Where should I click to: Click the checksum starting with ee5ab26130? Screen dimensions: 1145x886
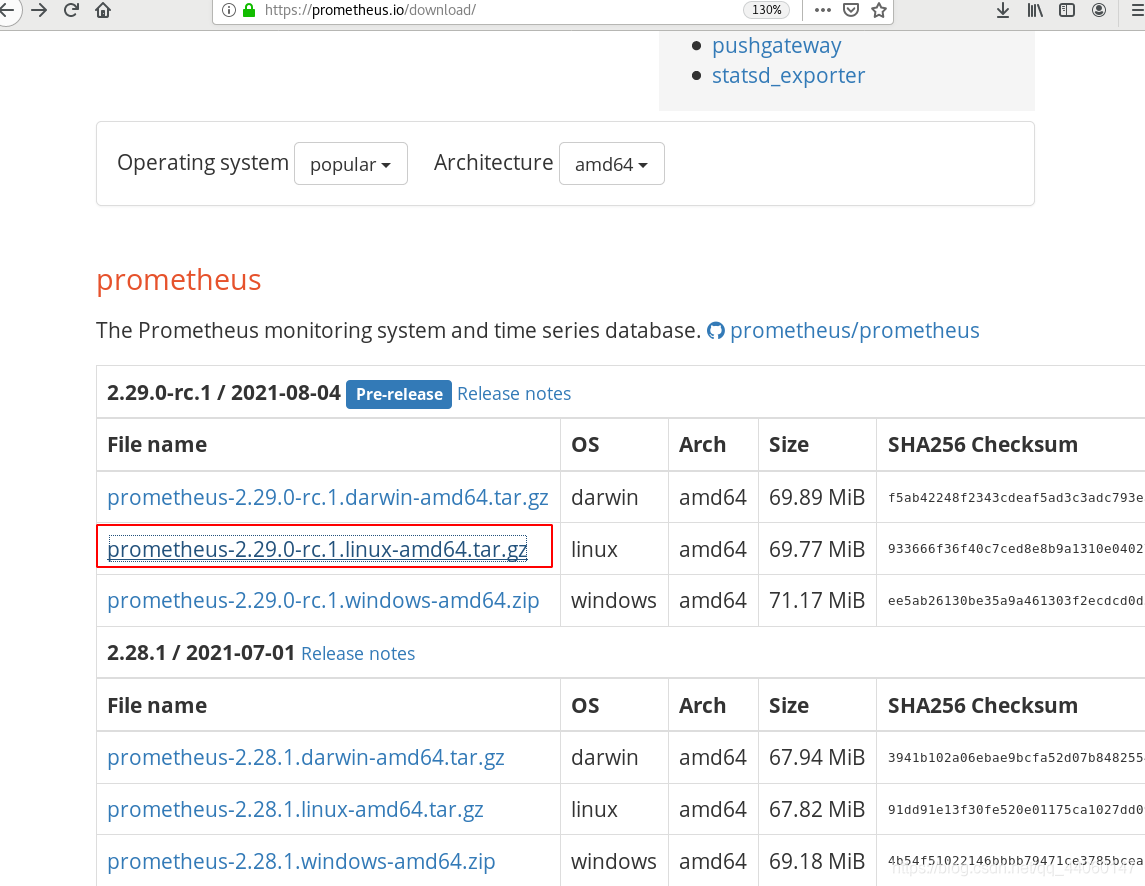1016,600
